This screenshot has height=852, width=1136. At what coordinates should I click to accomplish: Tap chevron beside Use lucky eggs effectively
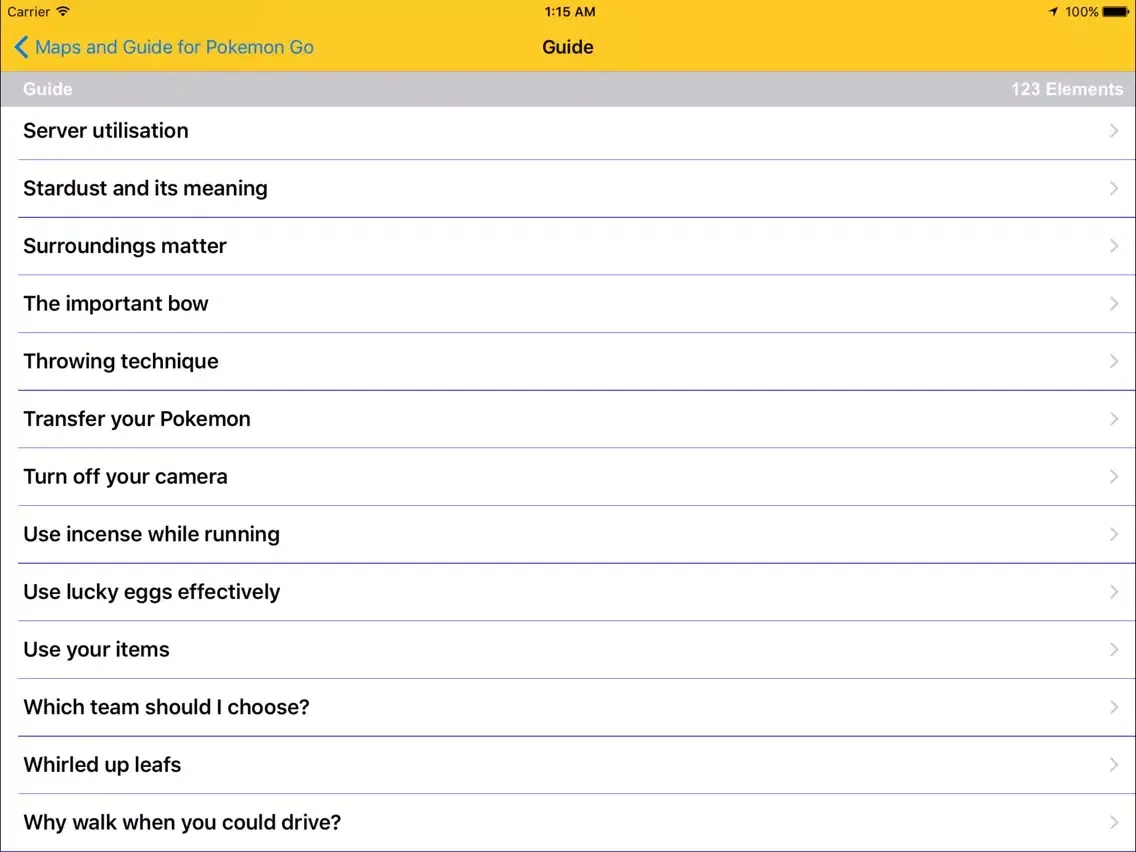pyautogui.click(x=1113, y=592)
